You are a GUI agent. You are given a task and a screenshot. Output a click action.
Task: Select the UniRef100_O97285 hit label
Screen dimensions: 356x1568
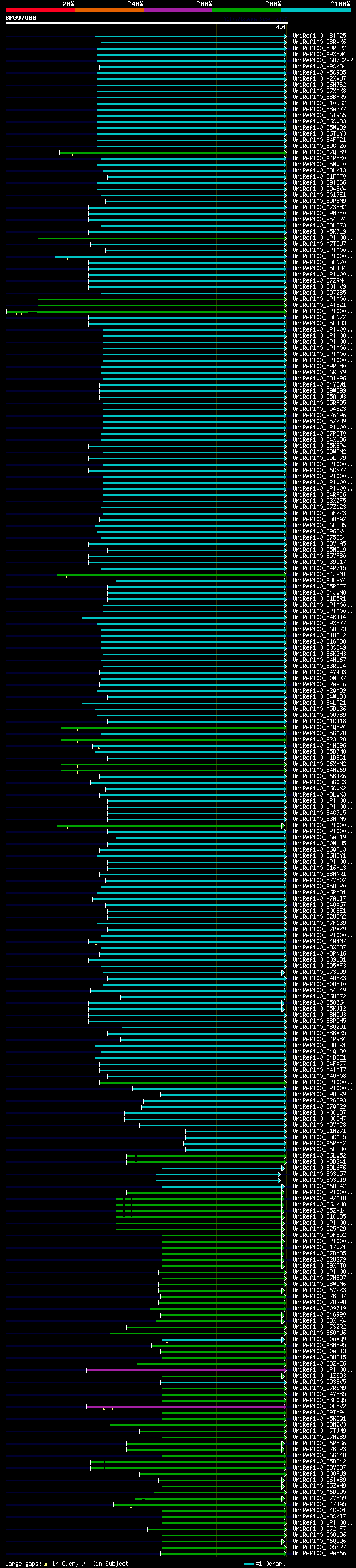tap(319, 293)
